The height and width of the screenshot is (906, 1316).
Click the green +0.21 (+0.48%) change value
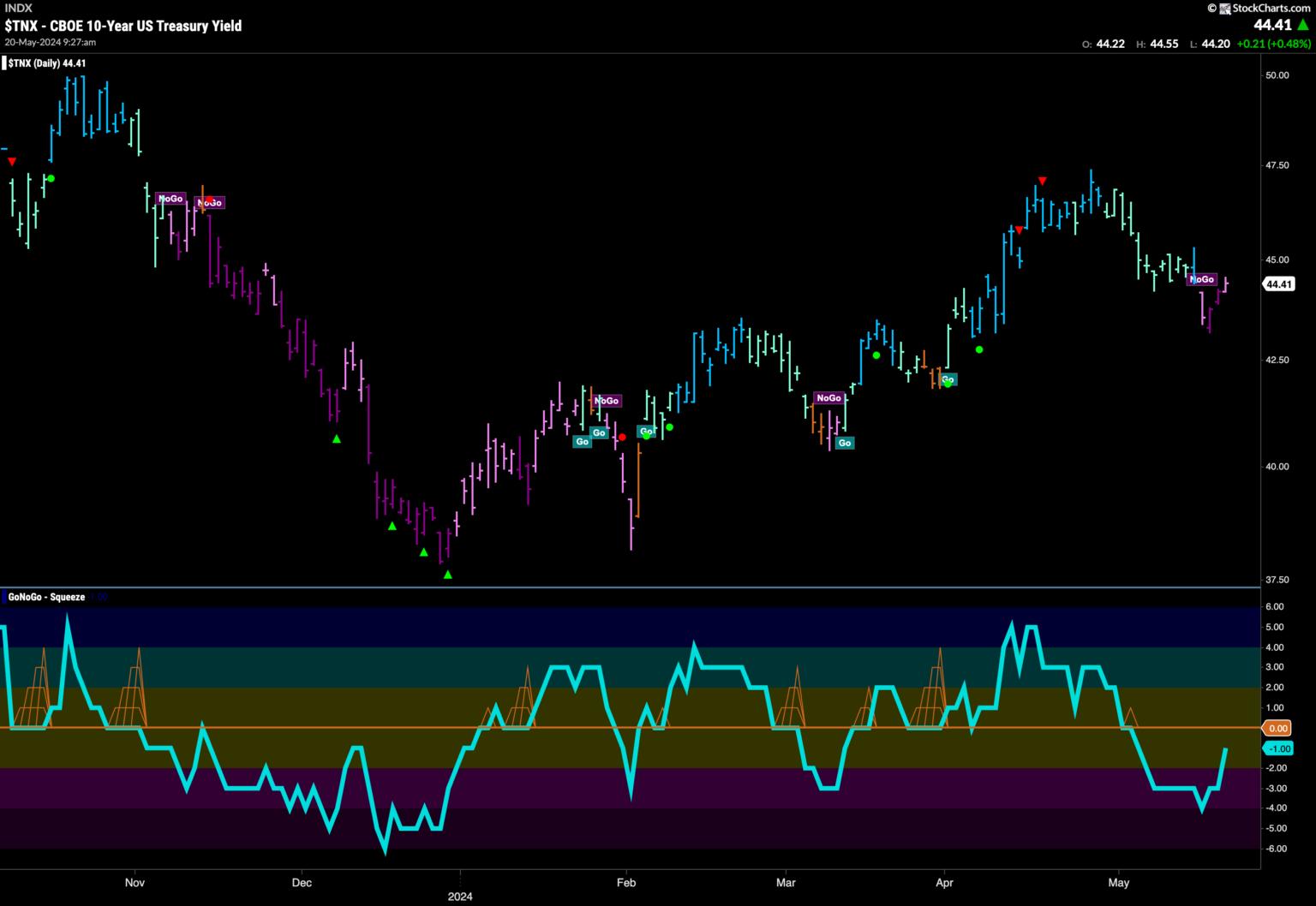tap(1273, 44)
